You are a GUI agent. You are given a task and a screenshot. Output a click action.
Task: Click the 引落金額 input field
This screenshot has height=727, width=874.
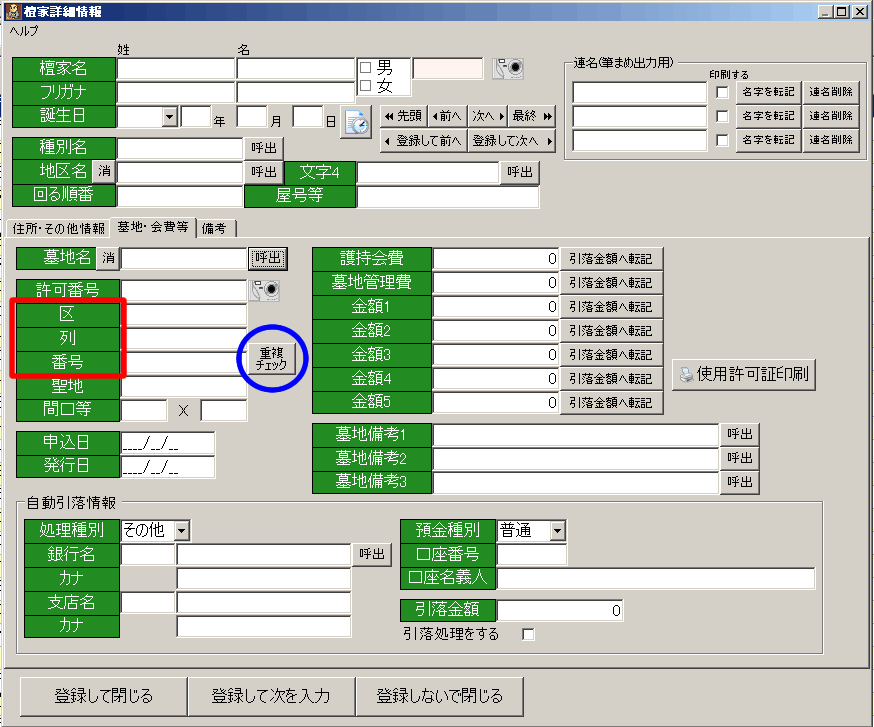tap(560, 610)
